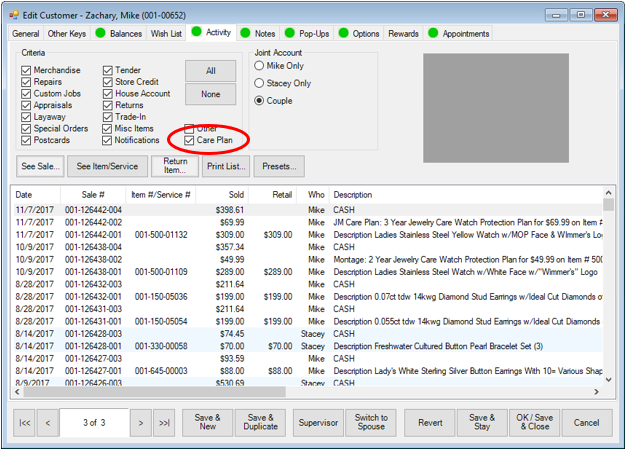Uncheck the Merchandise criteria checkbox
This screenshot has width=626, height=451.
[x=26, y=71]
